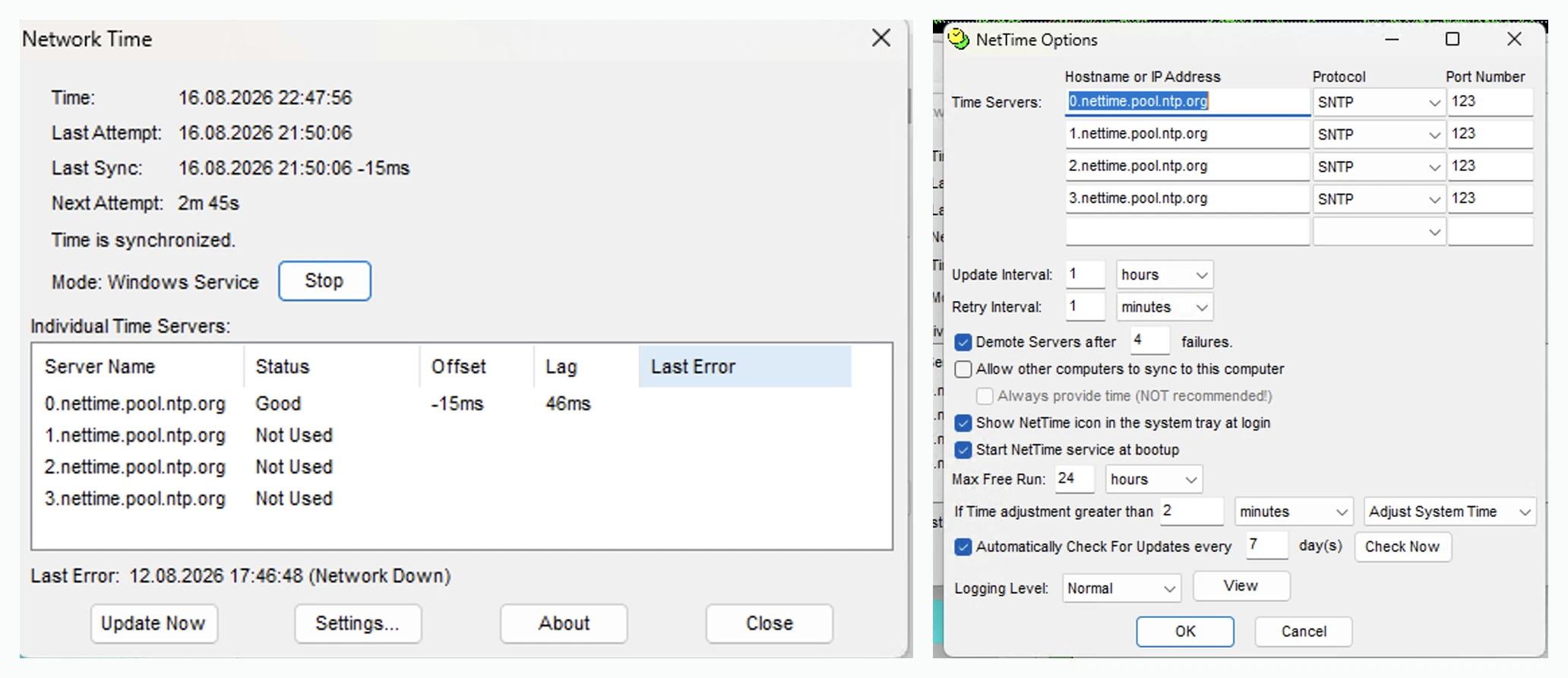Screen dimensions: 1568x678
Task: Maximize the NetTime Options window
Action: coord(1453,39)
